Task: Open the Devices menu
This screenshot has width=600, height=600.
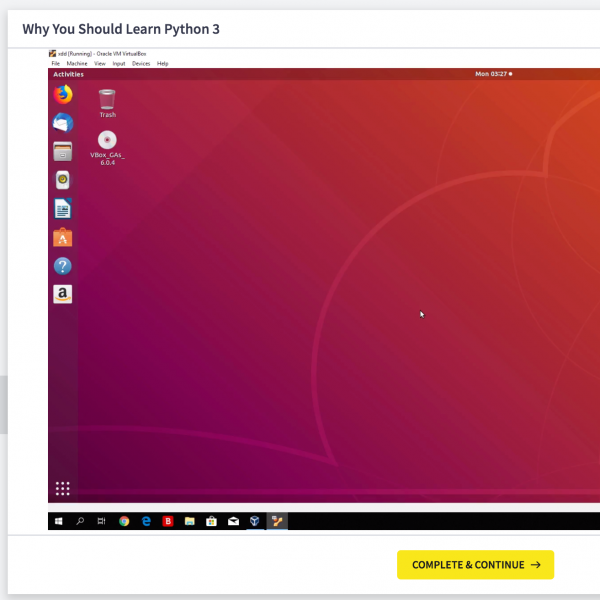Action: pyautogui.click(x=141, y=64)
